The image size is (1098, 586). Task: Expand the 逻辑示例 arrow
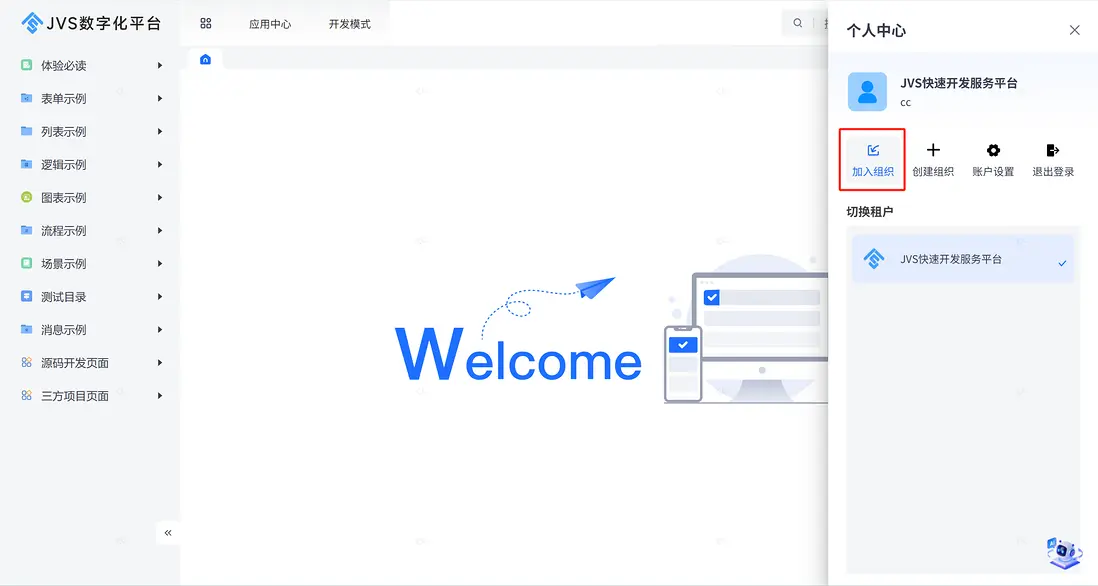click(160, 164)
